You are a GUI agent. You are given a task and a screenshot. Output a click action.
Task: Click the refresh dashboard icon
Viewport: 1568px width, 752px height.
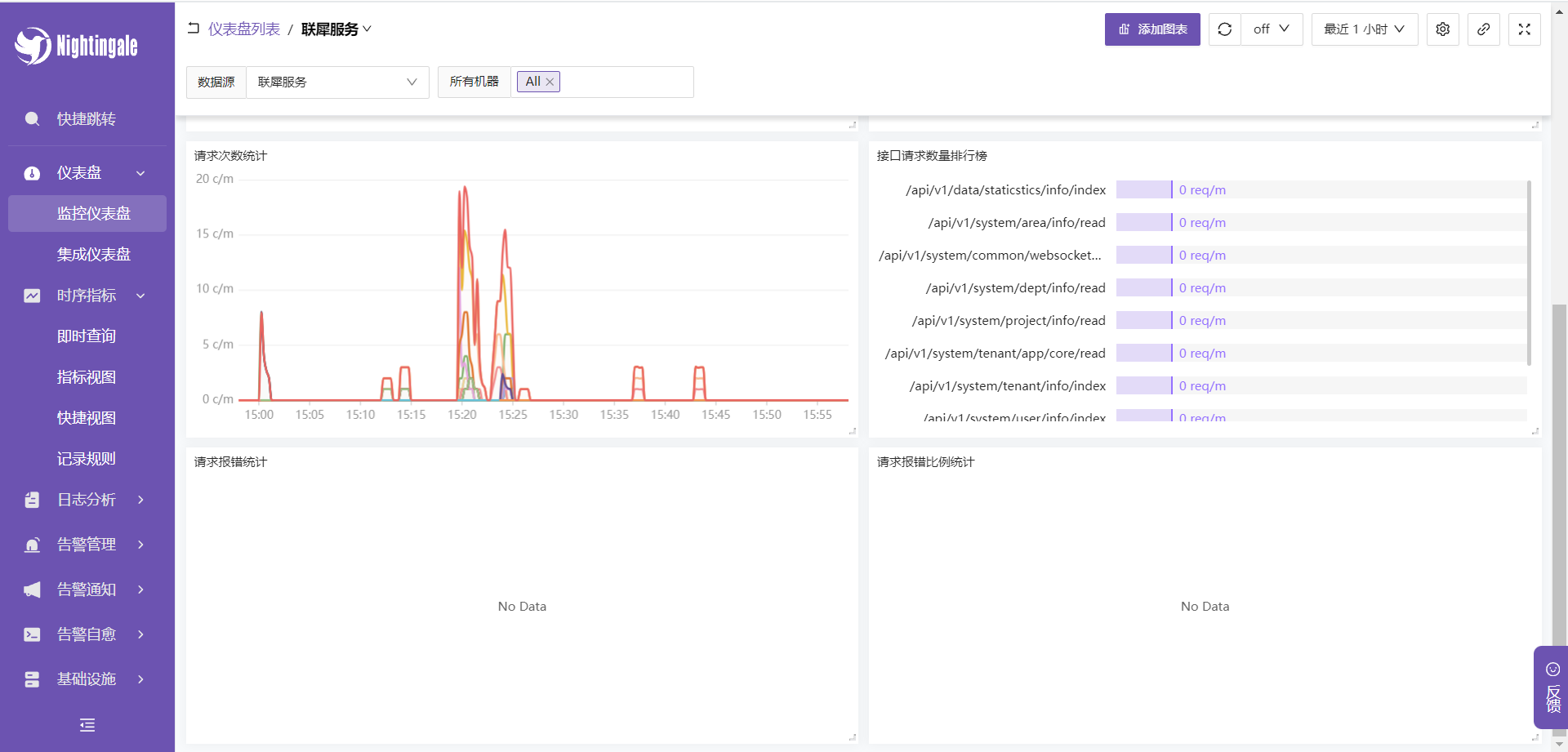pyautogui.click(x=1224, y=29)
